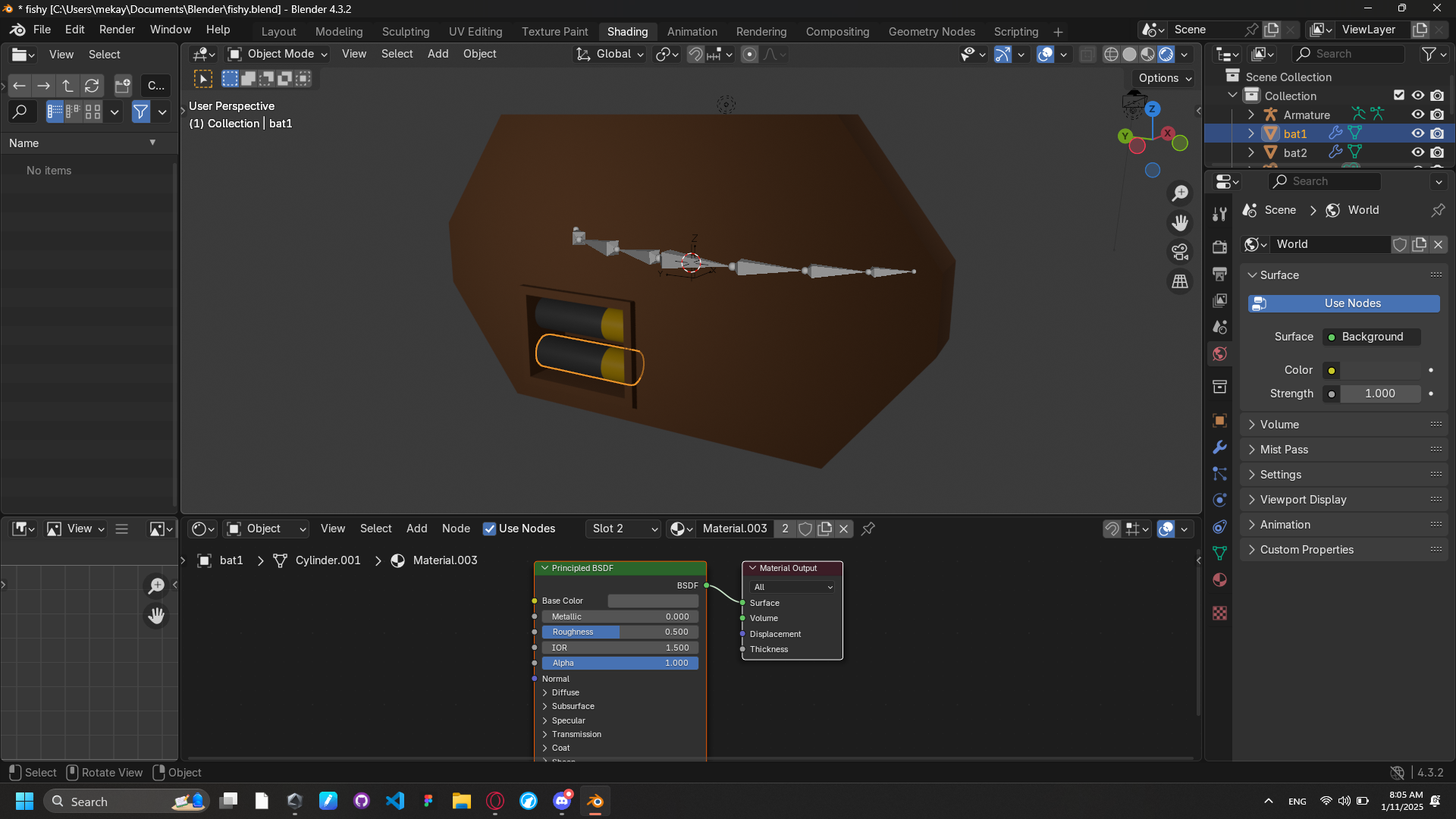Viewport: 1456px width, 819px height.
Task: Click the Render properties tab icon
Action: tap(1219, 247)
